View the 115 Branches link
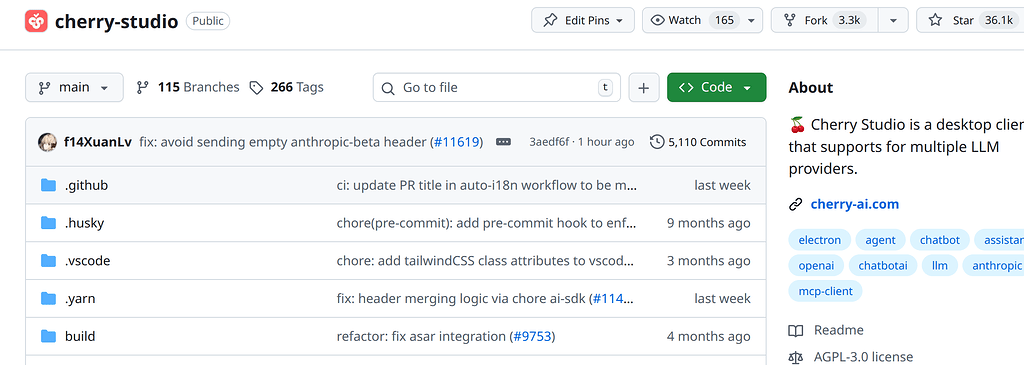This screenshot has width=1024, height=365. tap(187, 87)
